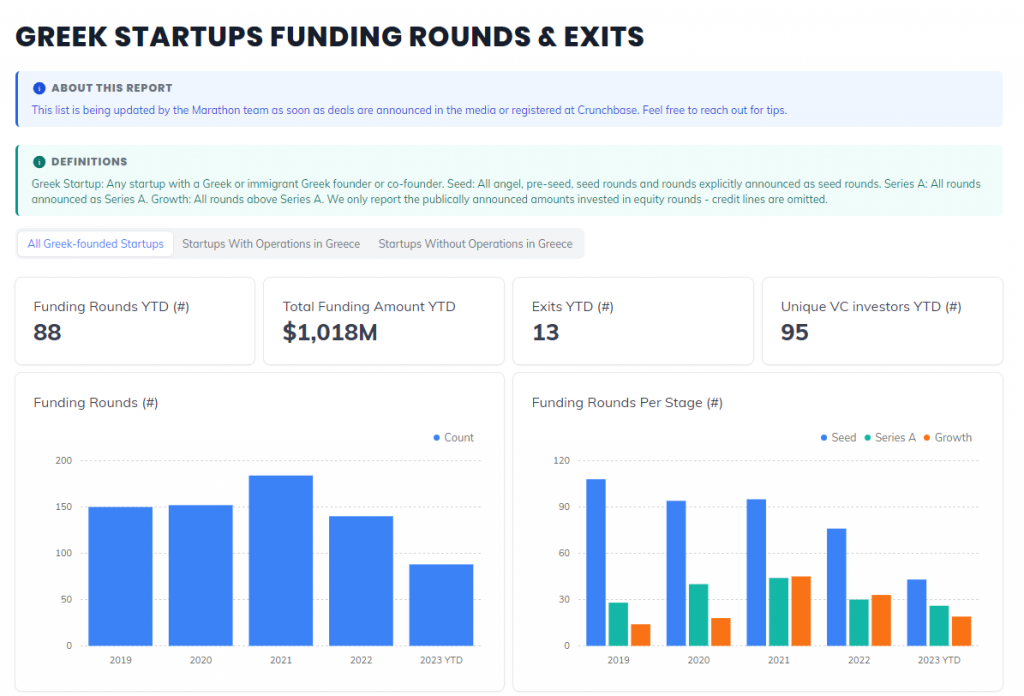The width and height of the screenshot is (1024, 696).
Task: Click the Total Funding Amount YTD card
Action: [x=384, y=321]
